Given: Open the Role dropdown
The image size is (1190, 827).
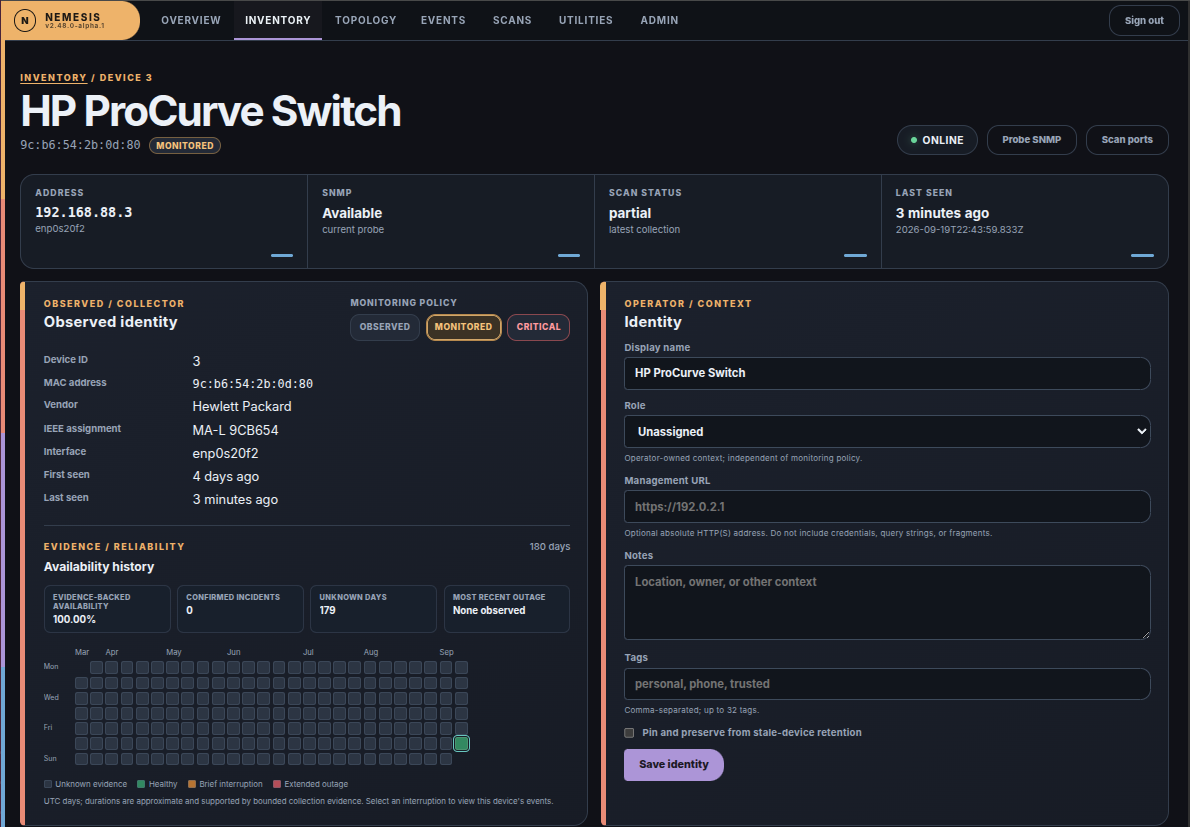Looking at the screenshot, I should (x=887, y=432).
